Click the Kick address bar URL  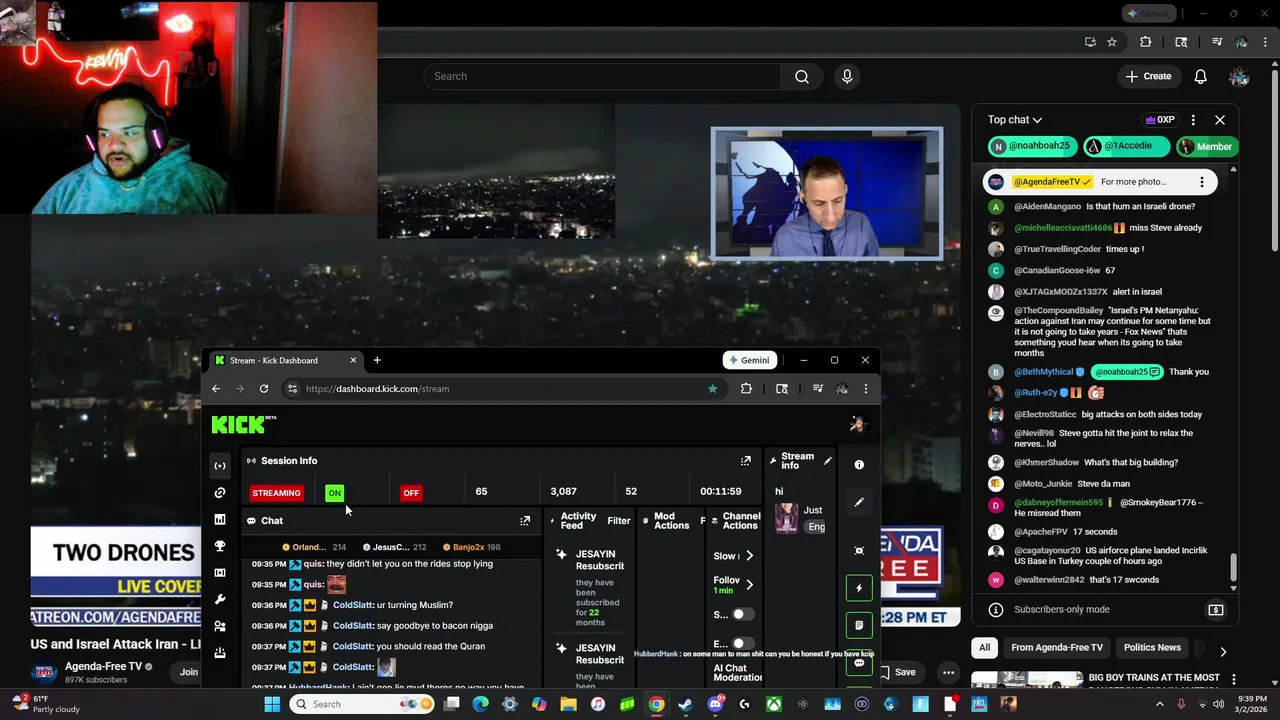(x=377, y=389)
